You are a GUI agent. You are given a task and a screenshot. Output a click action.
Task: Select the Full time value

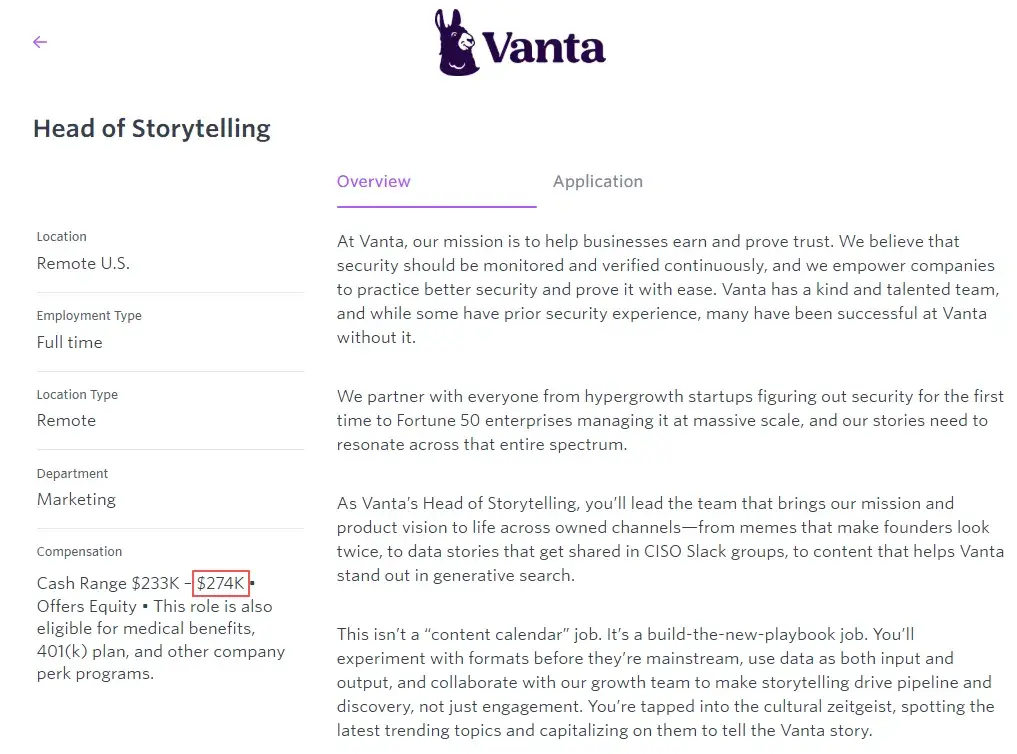point(69,342)
